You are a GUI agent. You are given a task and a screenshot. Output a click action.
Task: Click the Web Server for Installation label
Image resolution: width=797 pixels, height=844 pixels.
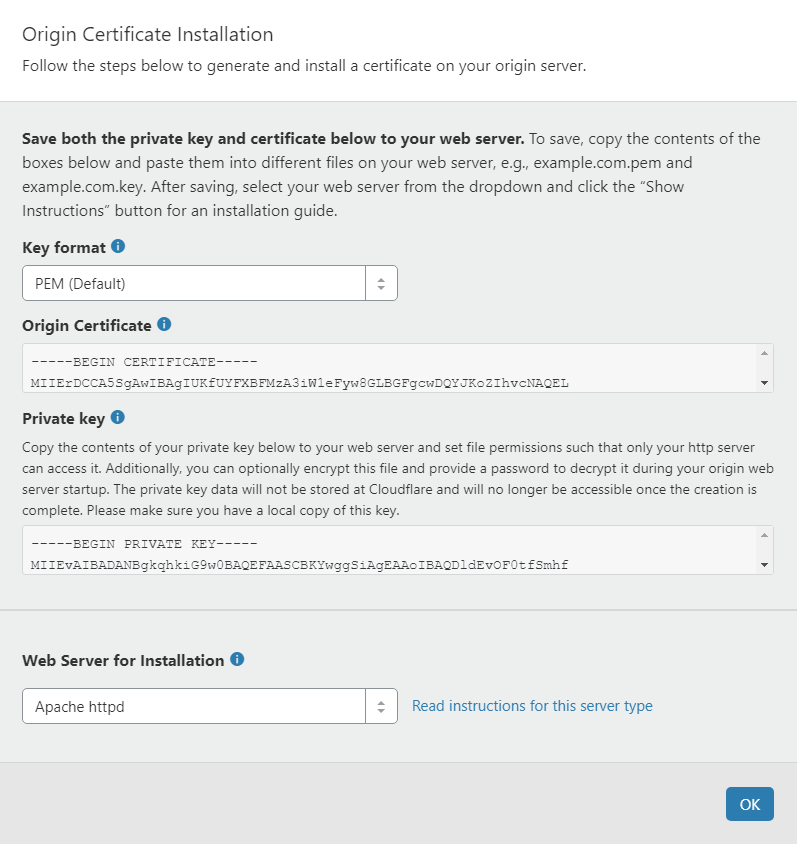coord(123,660)
